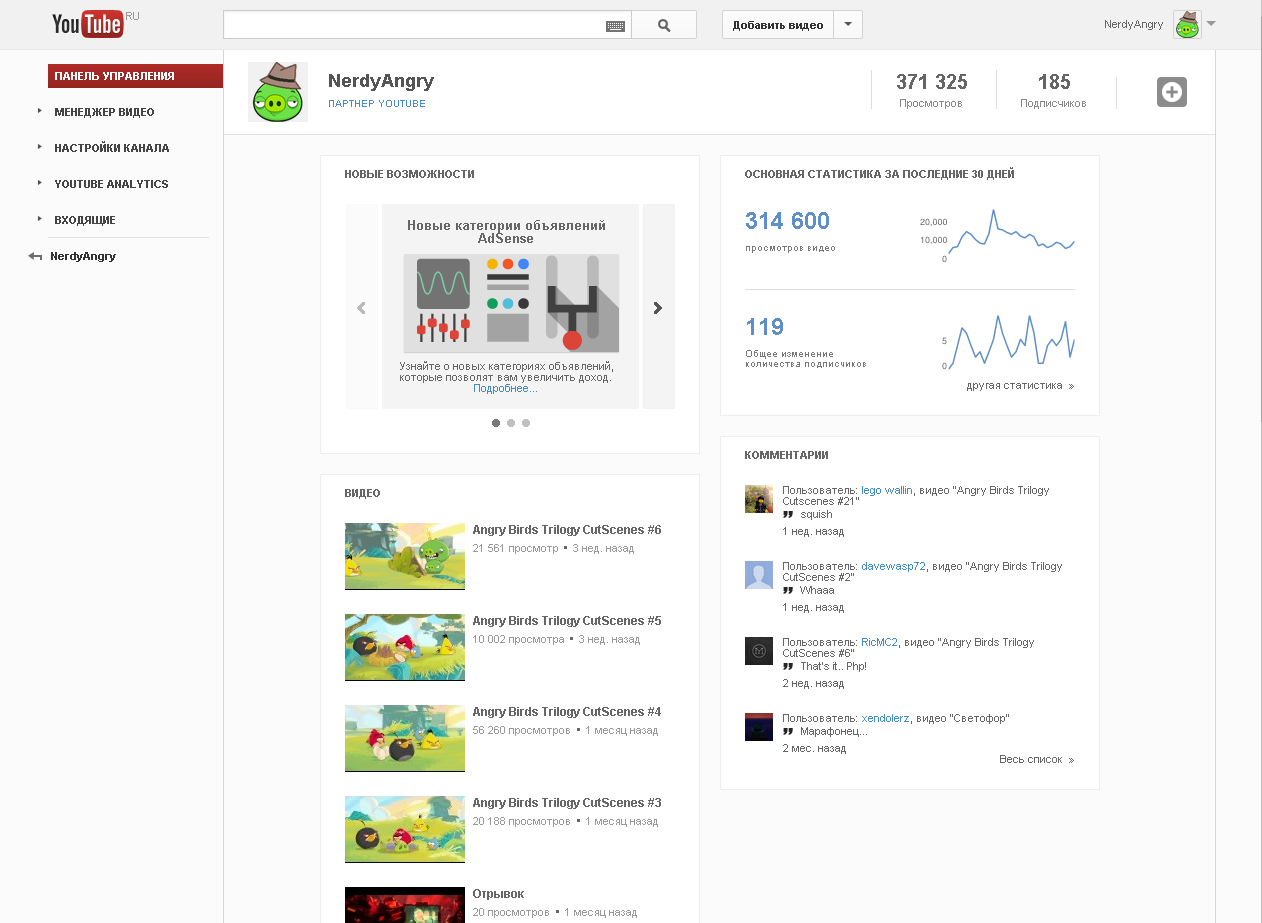1262x923 pixels.
Task: Select the first carousel dot
Action: point(496,423)
